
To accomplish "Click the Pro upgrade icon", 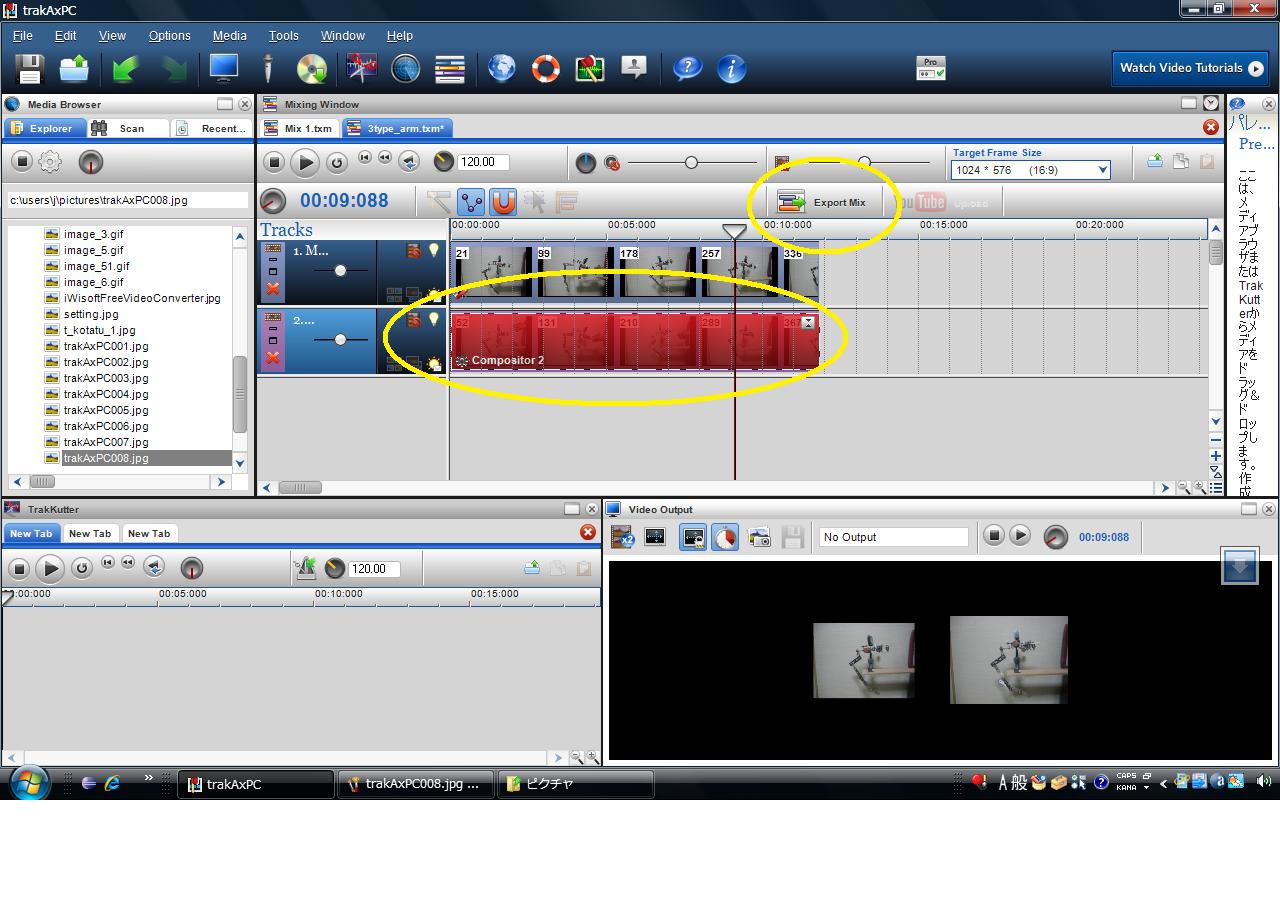I will [930, 68].
